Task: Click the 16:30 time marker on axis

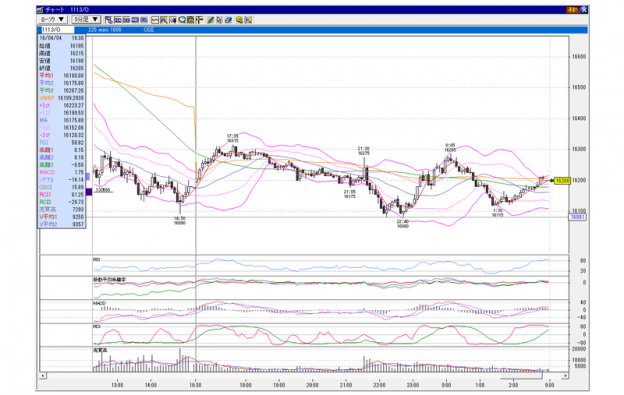Action: coord(195,385)
